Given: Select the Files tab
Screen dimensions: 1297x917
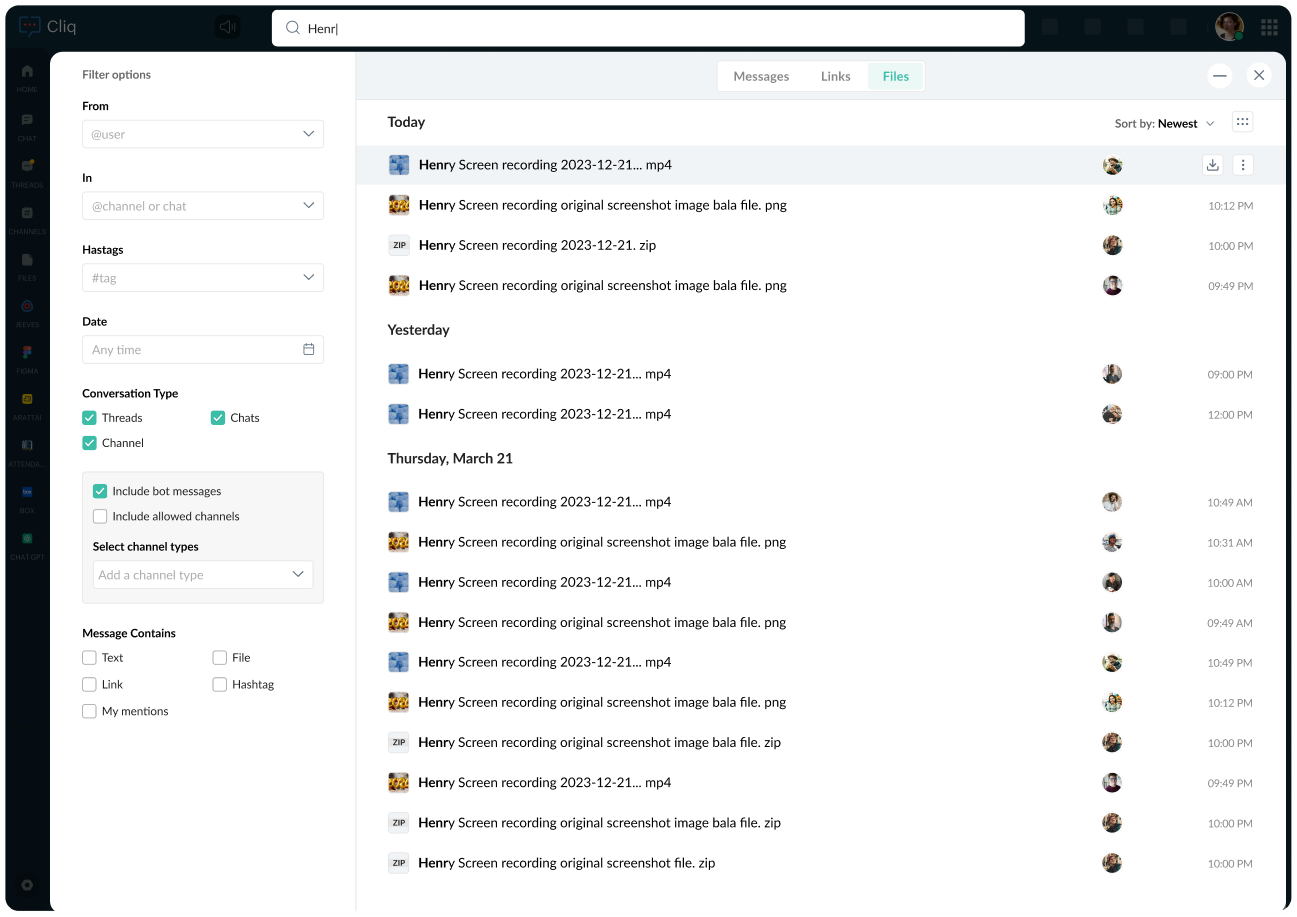Looking at the screenshot, I should [896, 76].
